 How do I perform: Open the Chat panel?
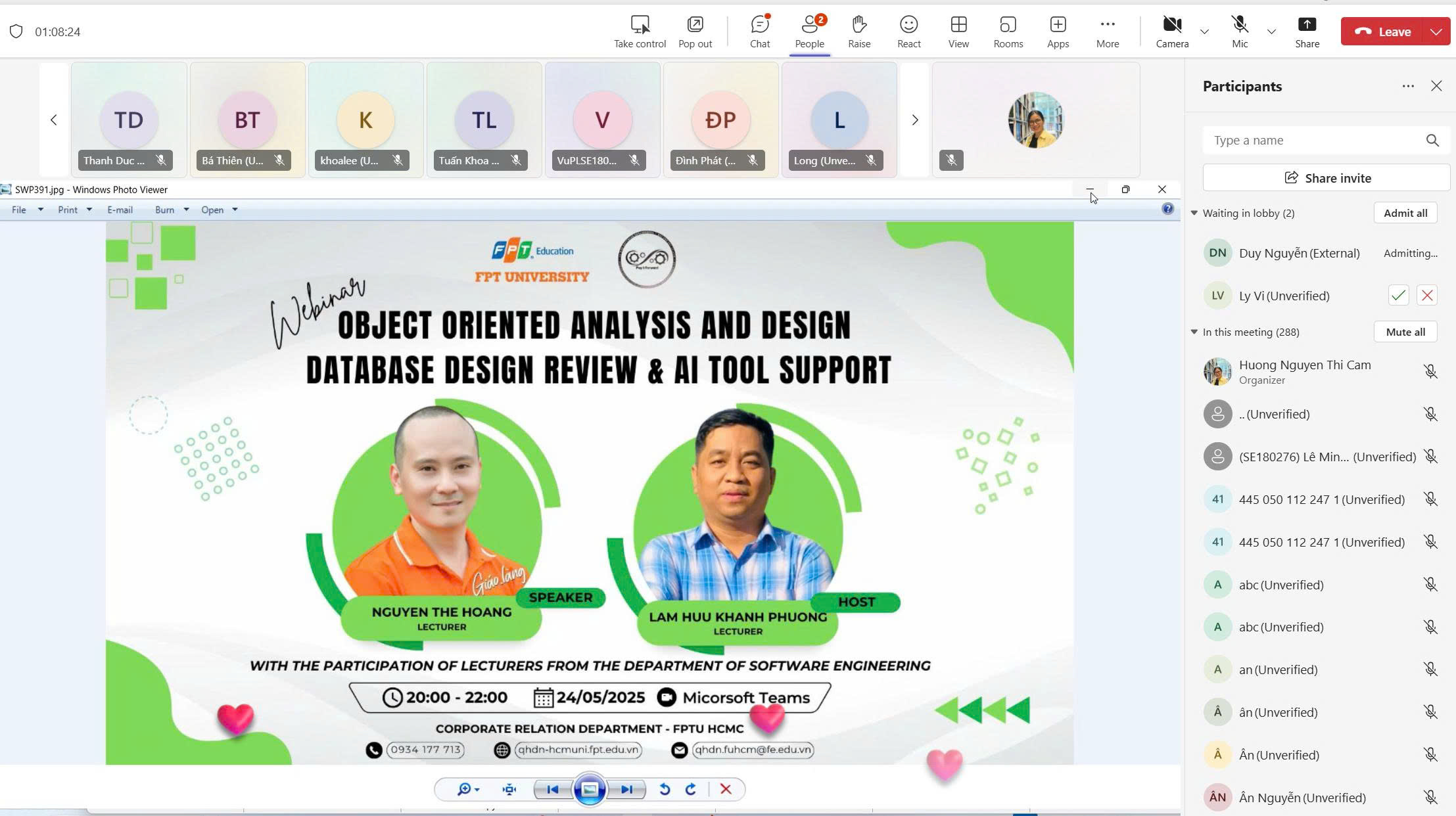tap(759, 31)
